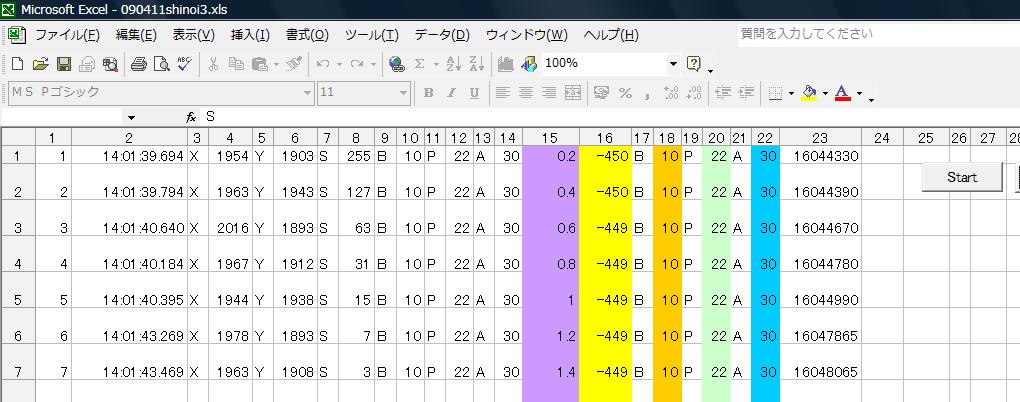Toggle align right

point(549,93)
